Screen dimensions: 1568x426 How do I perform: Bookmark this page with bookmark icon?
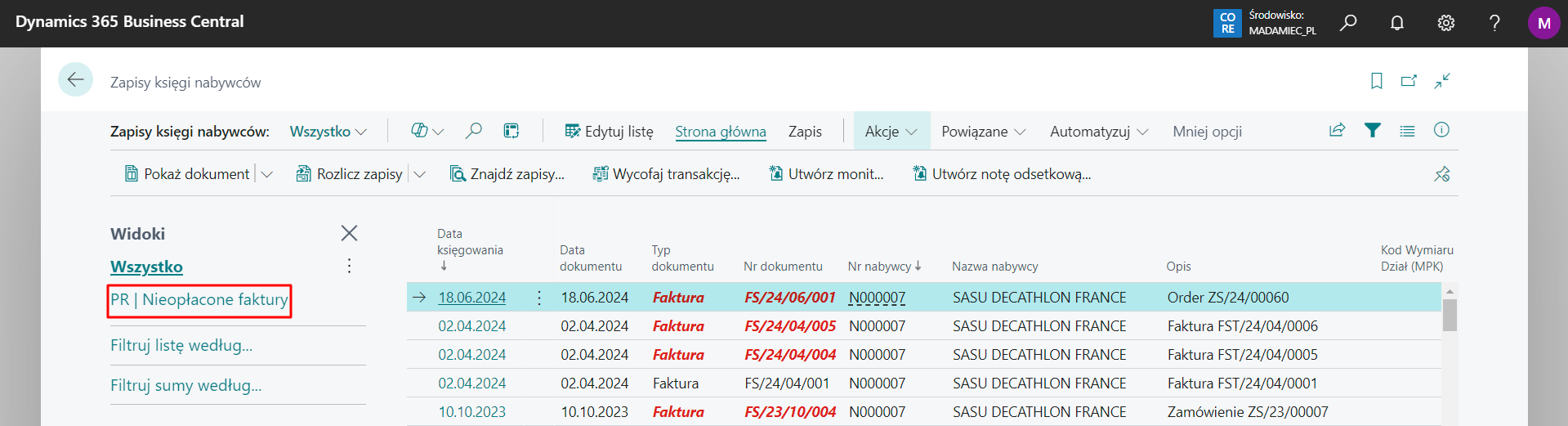1377,81
